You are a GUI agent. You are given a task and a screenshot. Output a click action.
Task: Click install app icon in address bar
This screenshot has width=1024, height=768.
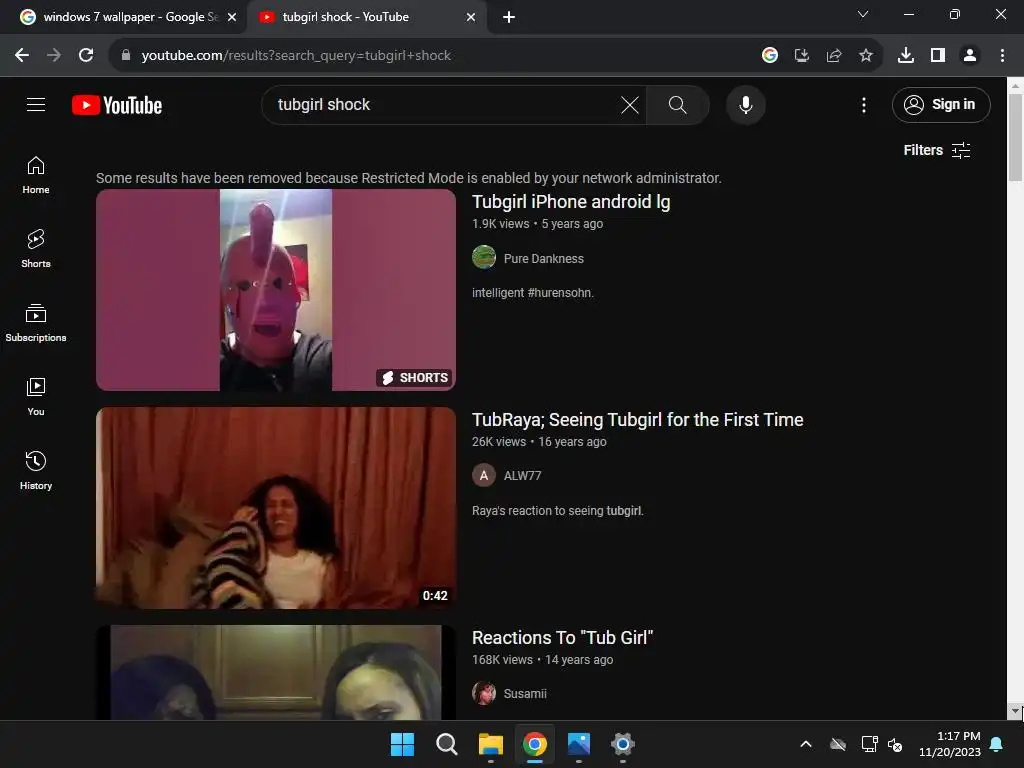(x=802, y=56)
